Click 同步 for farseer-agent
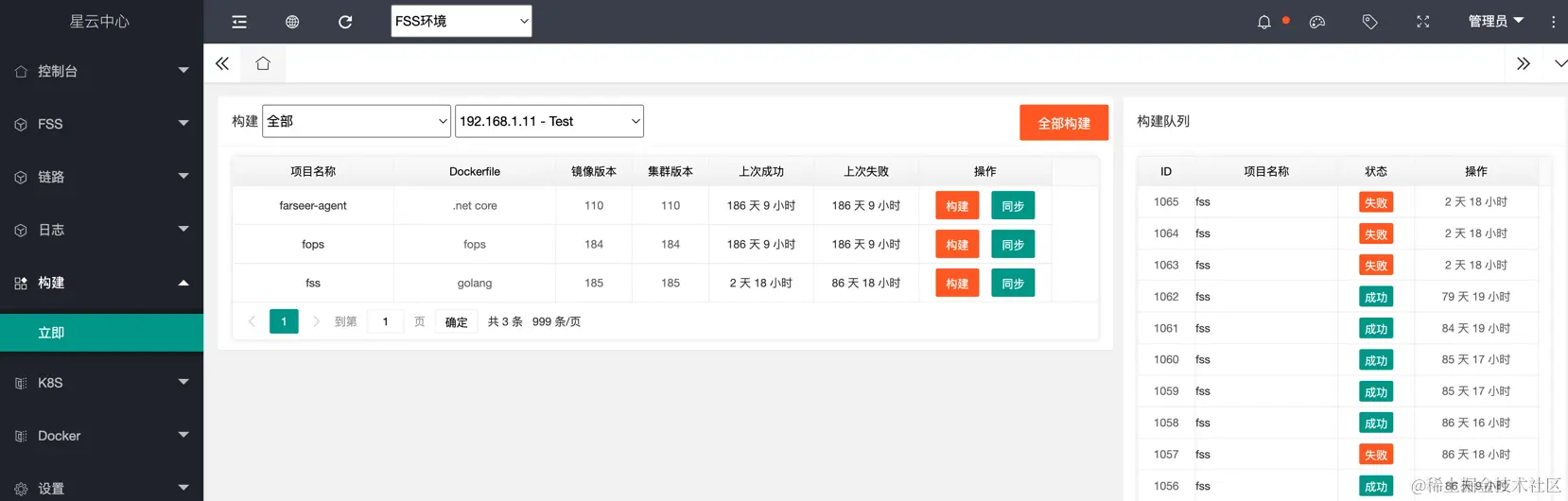The width and height of the screenshot is (1568, 501). [1013, 205]
